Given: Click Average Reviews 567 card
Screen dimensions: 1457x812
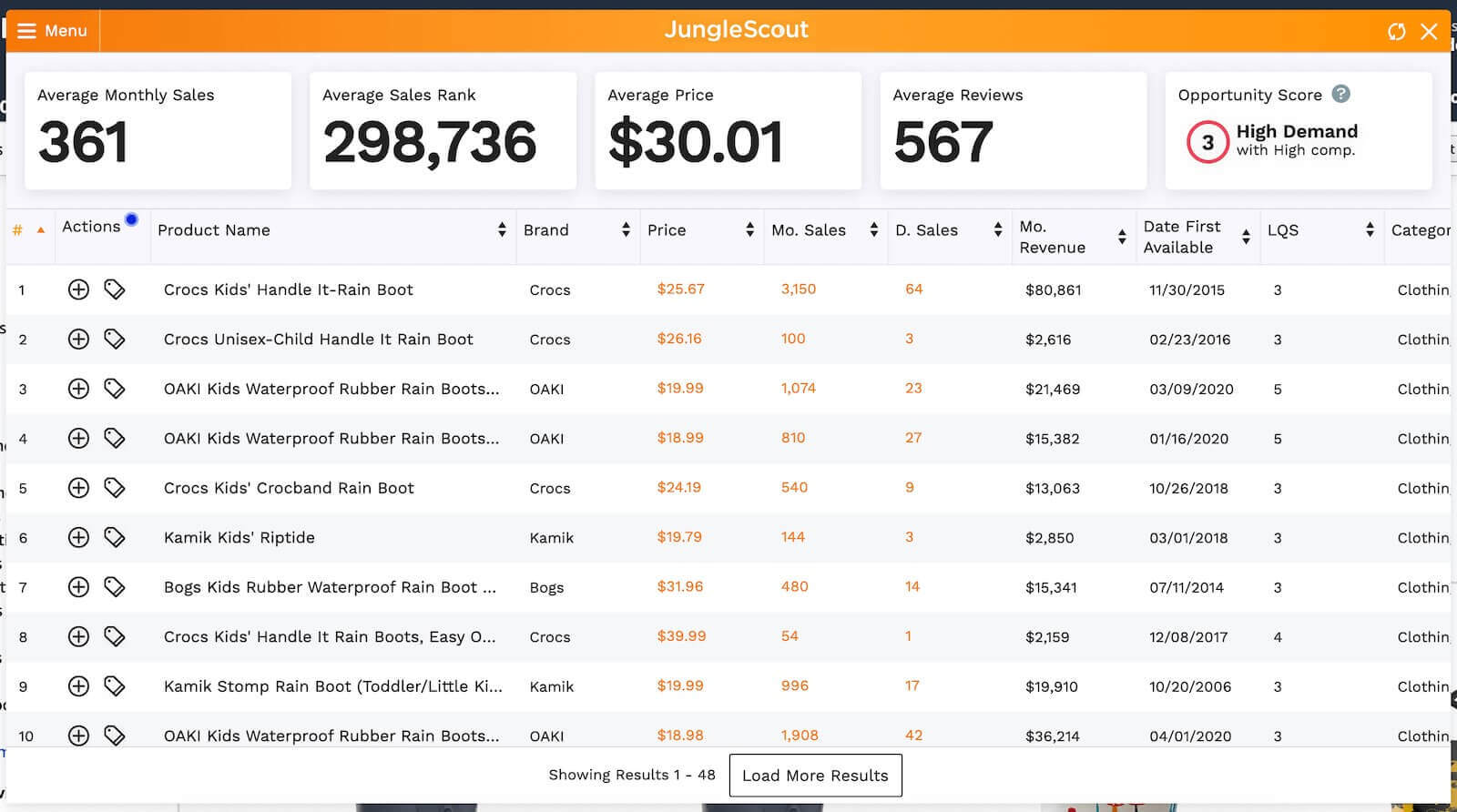Looking at the screenshot, I should [1013, 131].
